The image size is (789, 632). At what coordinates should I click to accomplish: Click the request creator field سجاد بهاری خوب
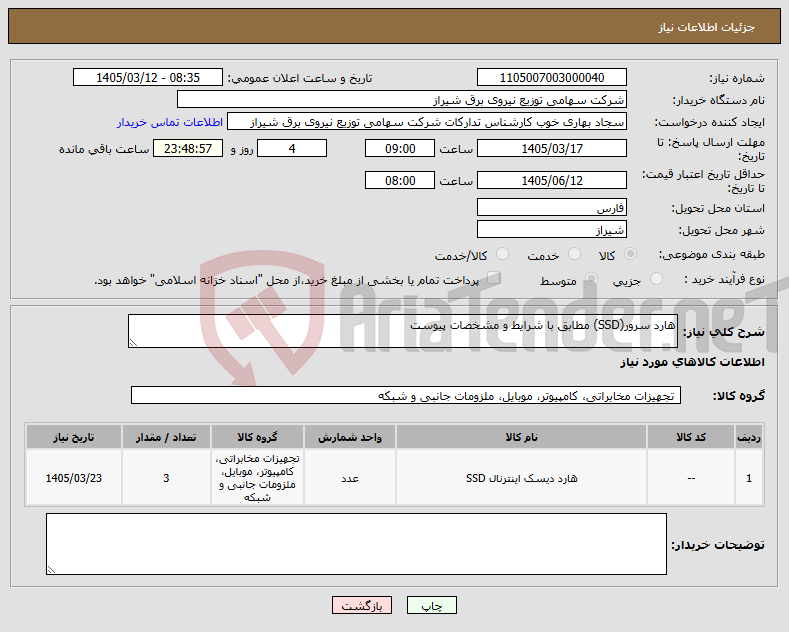(x=427, y=122)
